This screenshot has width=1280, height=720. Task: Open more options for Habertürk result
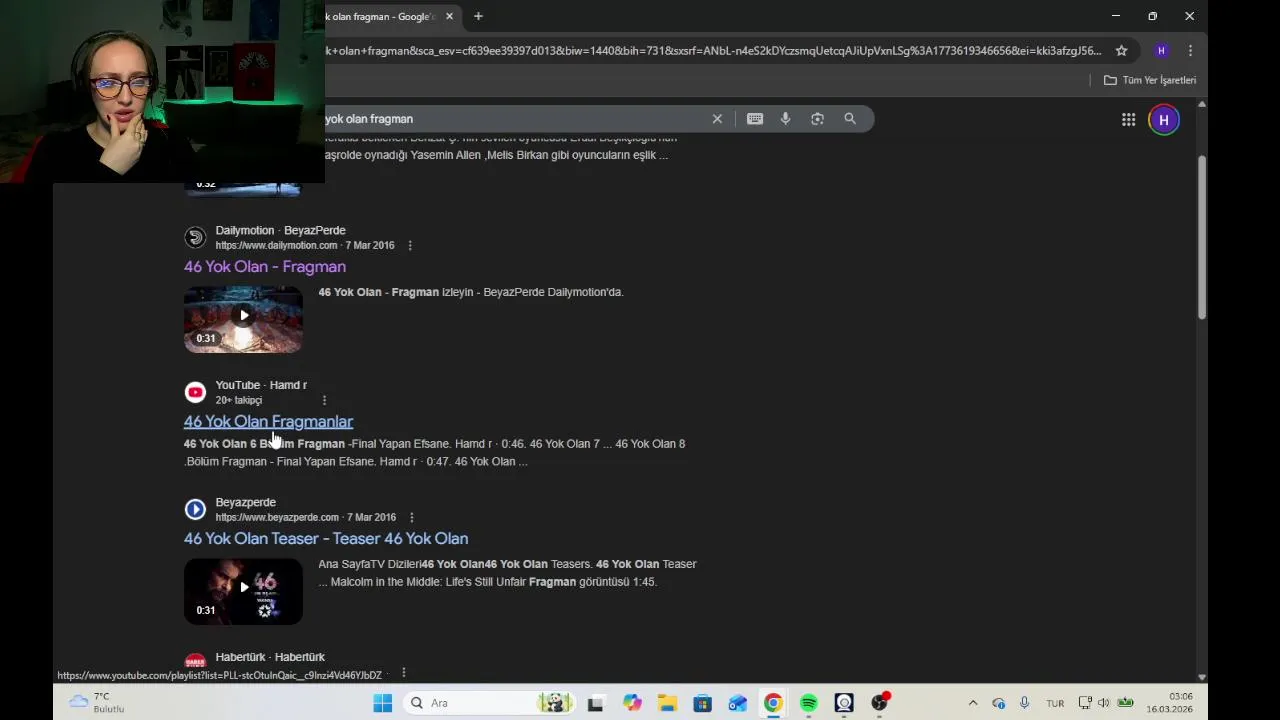403,673
